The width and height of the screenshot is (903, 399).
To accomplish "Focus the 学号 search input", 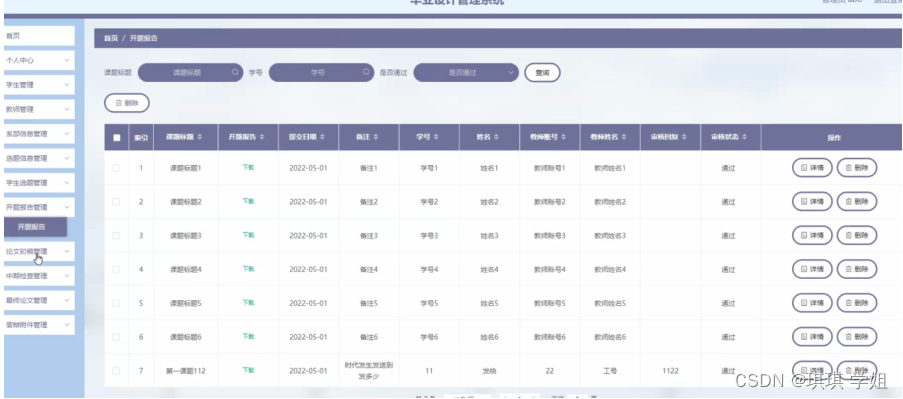I will (321, 73).
